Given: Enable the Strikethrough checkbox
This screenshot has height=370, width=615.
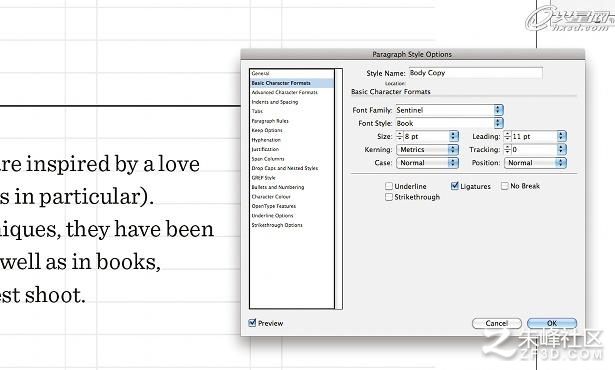Looking at the screenshot, I should 389,197.
